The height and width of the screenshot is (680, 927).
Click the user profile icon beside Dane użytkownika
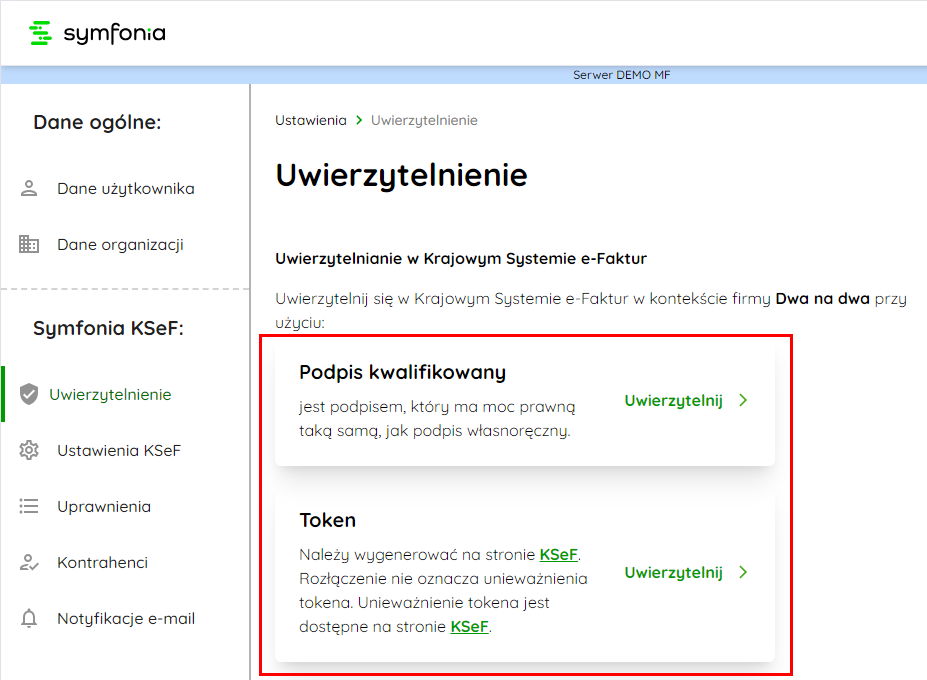29,189
